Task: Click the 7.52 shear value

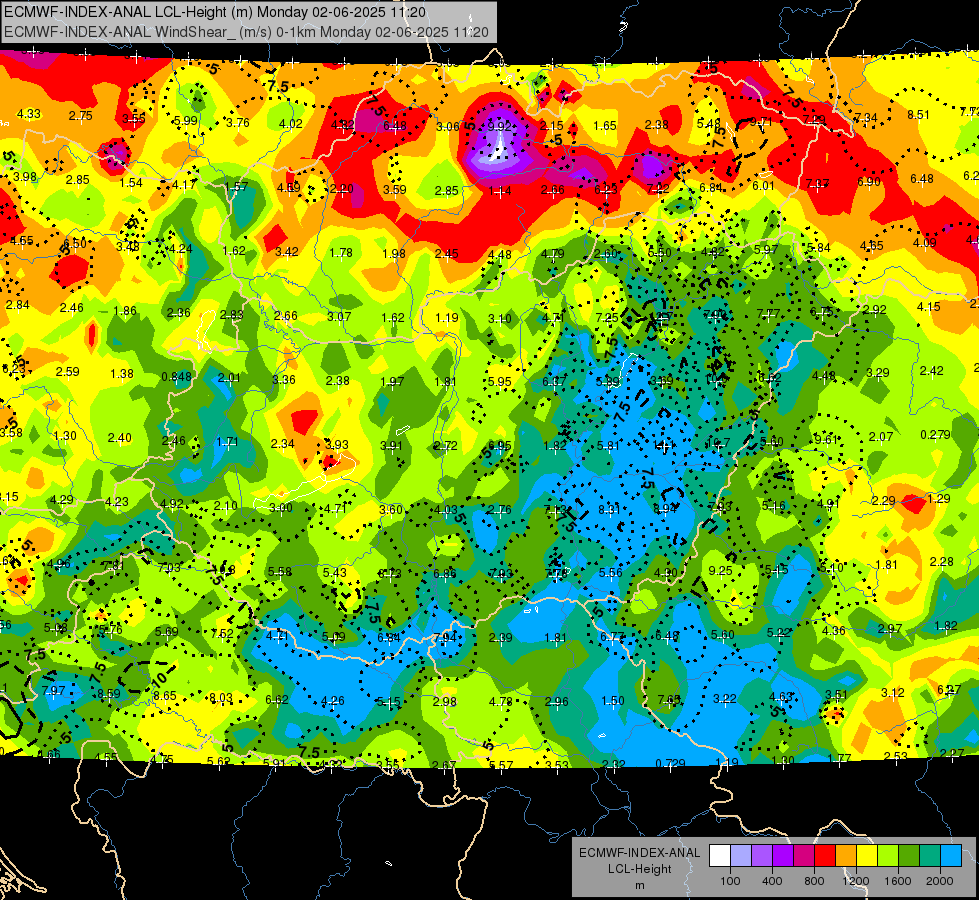Action: click(222, 633)
